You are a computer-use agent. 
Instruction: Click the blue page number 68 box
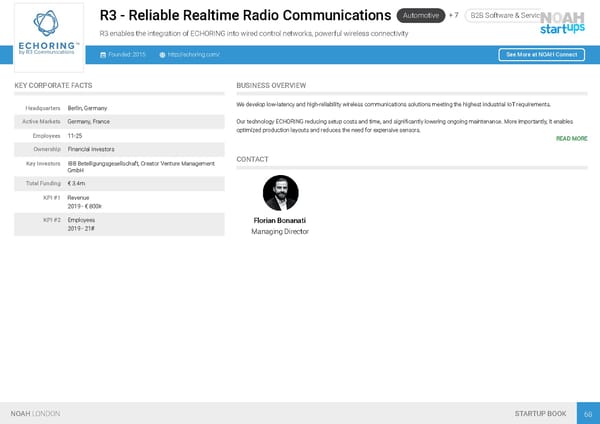588,413
